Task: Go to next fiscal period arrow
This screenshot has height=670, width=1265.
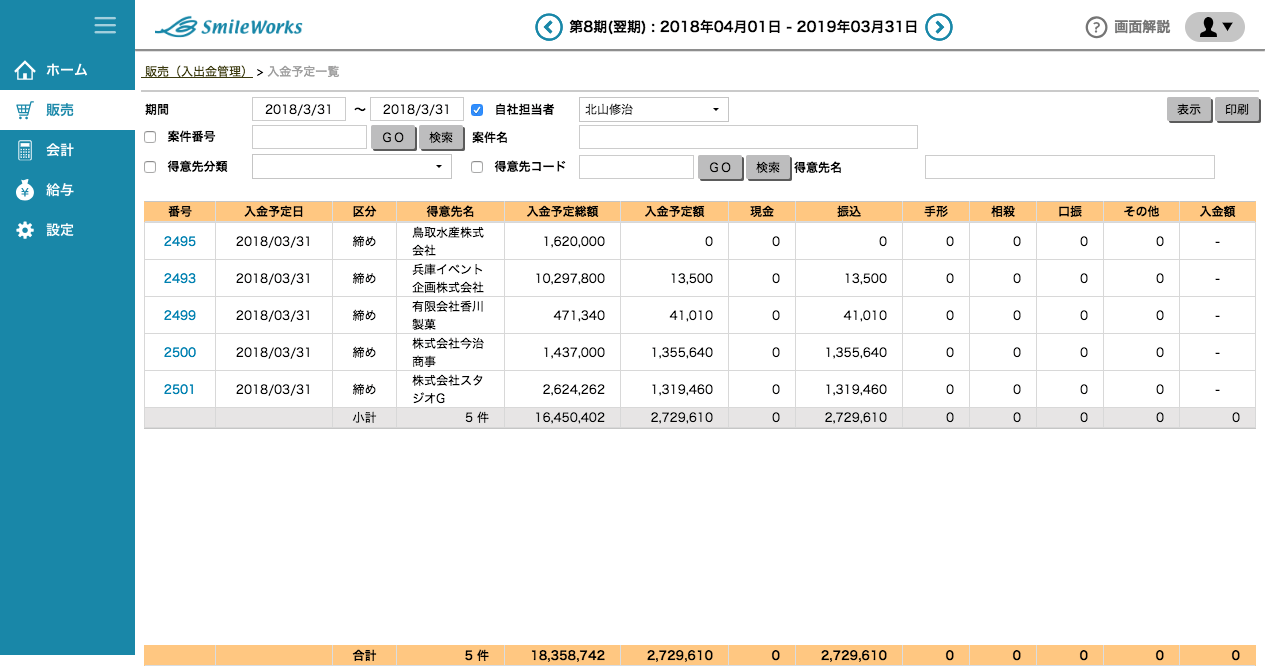Action: click(938, 27)
